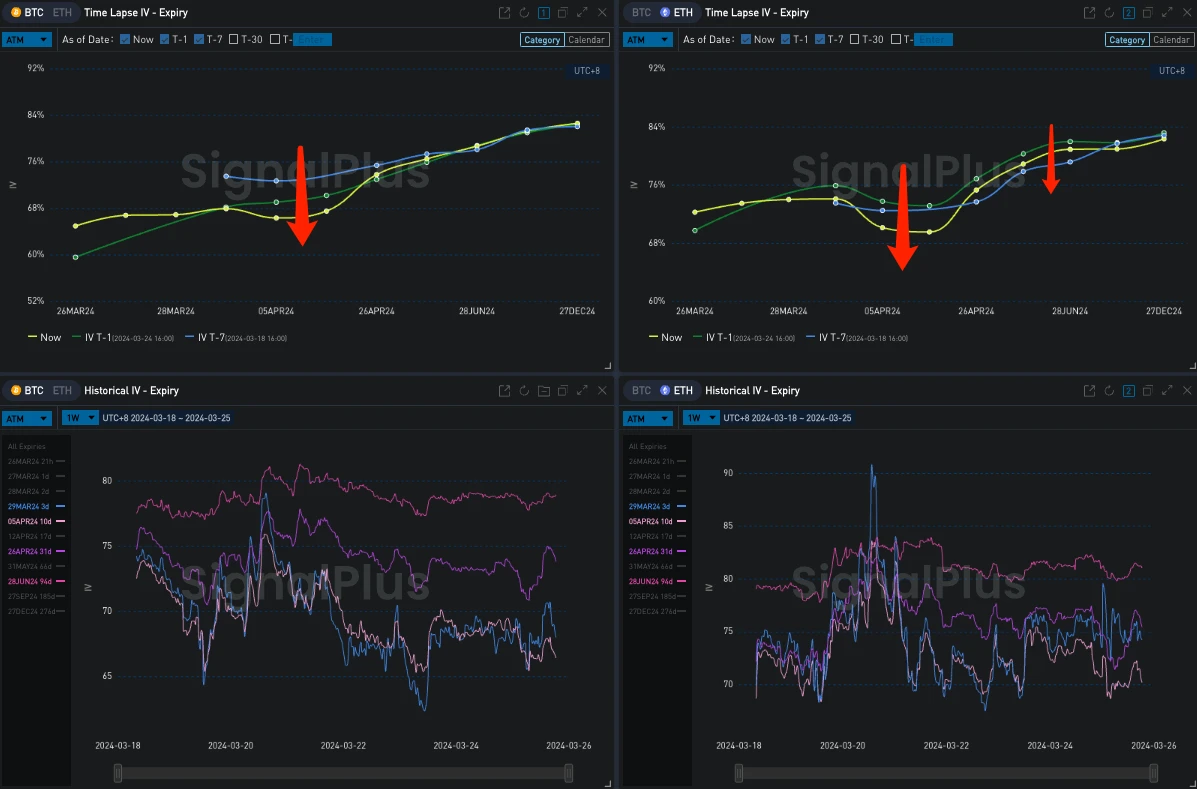Click custom T- days input in ETH Time Lapse
Viewport: 1197px width, 789px height.
933,40
